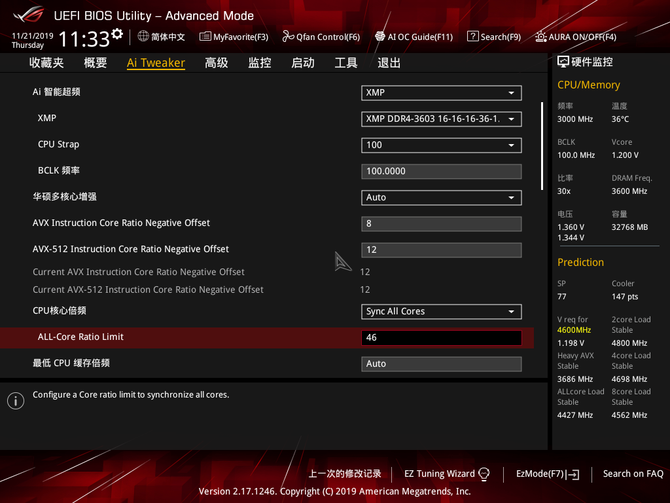Switch to 概要 tab

click(95, 63)
